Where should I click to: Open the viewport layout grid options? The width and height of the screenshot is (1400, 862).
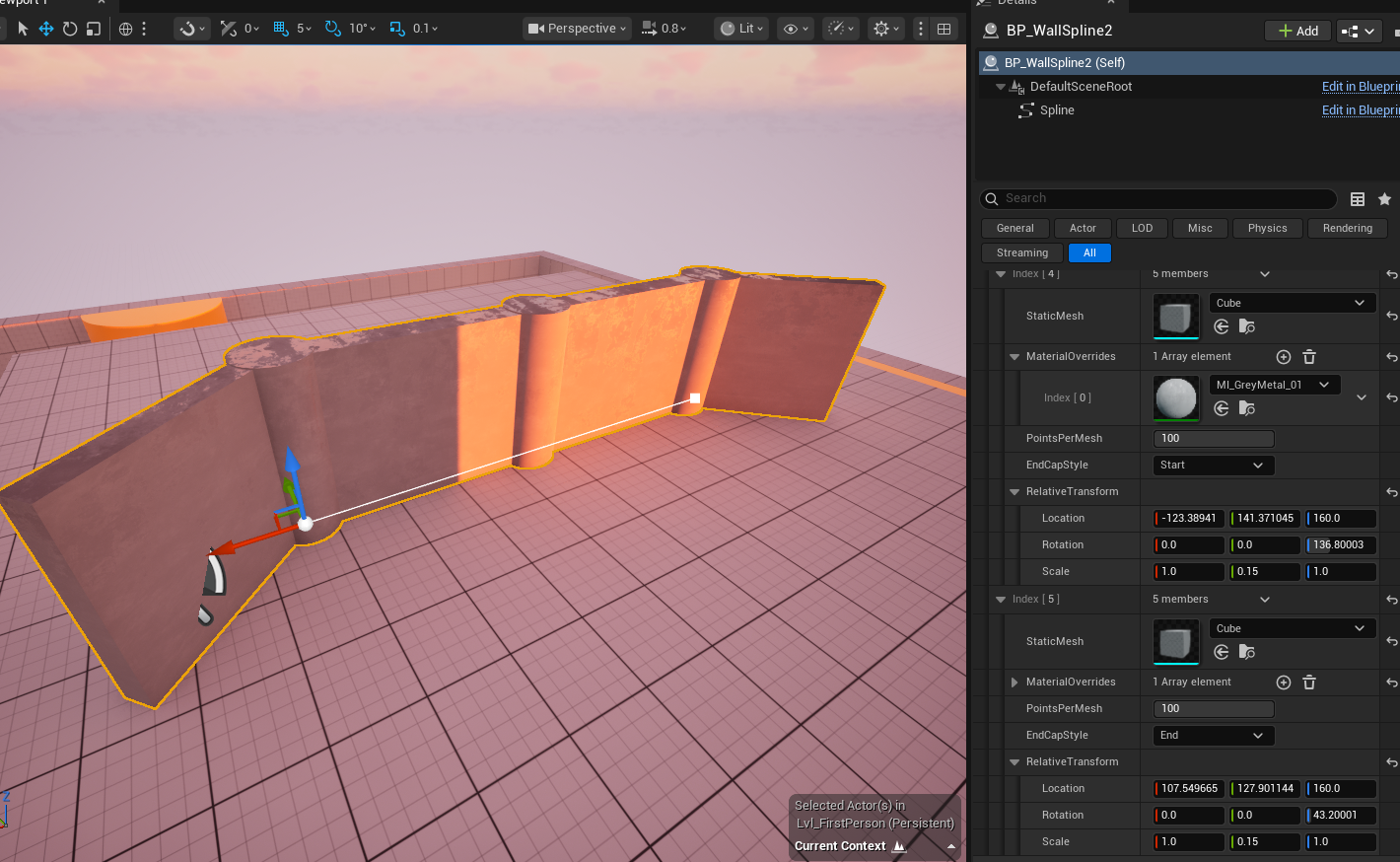(x=945, y=29)
